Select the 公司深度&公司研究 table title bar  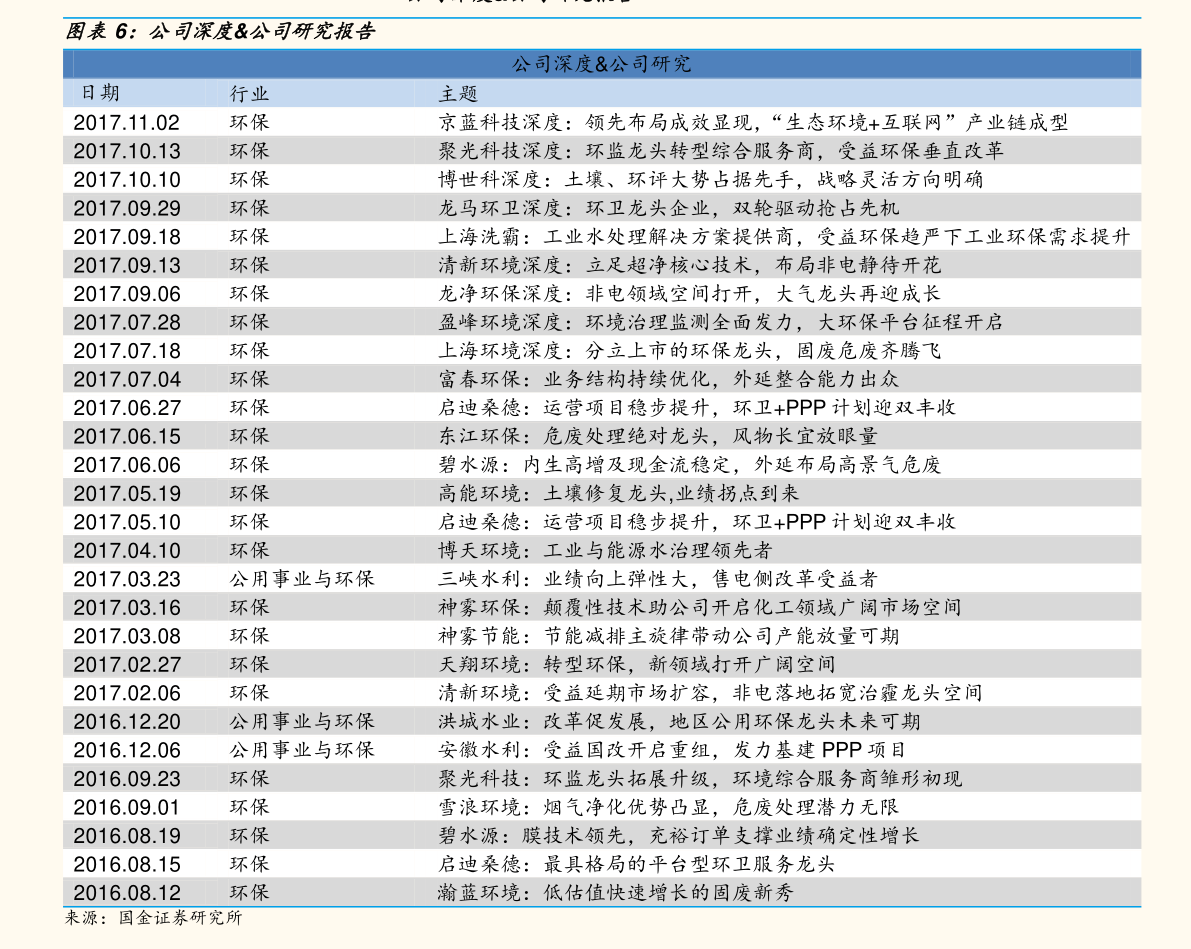tap(602, 64)
